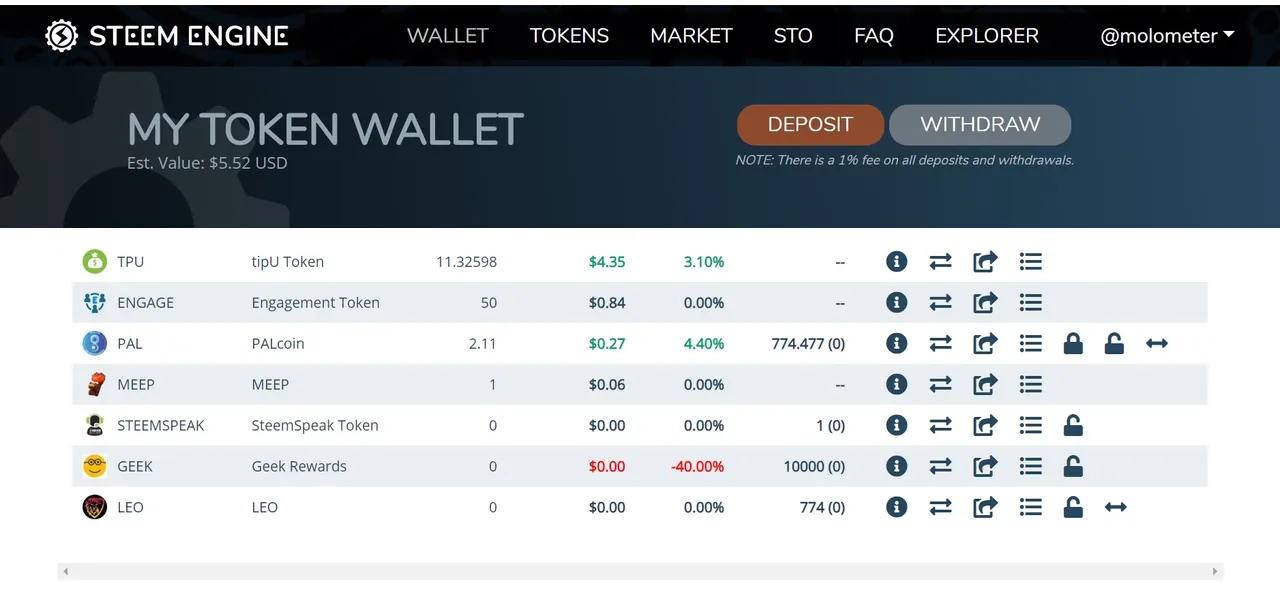1280x589 pixels.
Task: Click the WITHDRAW button
Action: pos(980,125)
